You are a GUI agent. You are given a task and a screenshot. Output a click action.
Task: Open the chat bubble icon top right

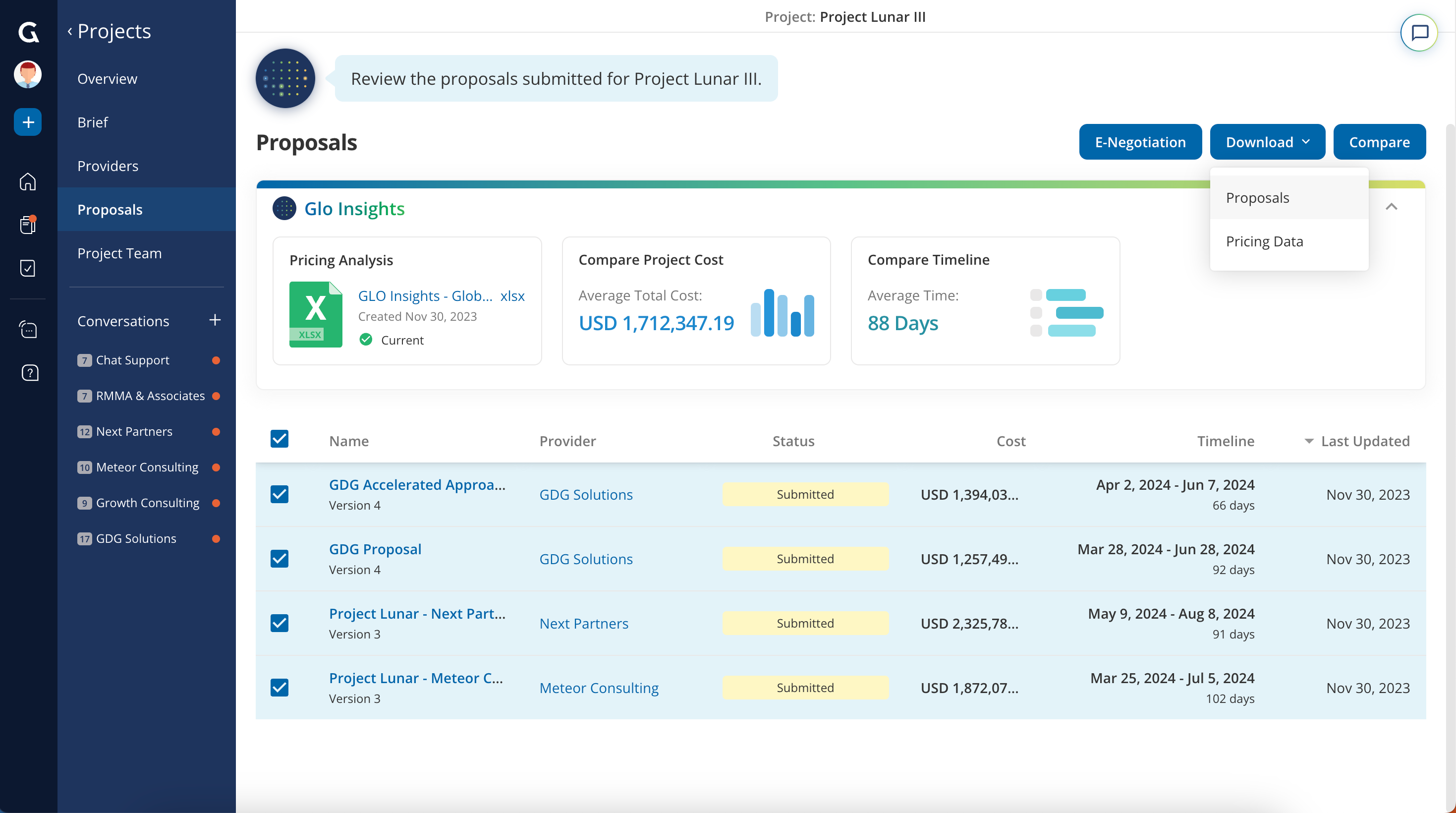1419,33
